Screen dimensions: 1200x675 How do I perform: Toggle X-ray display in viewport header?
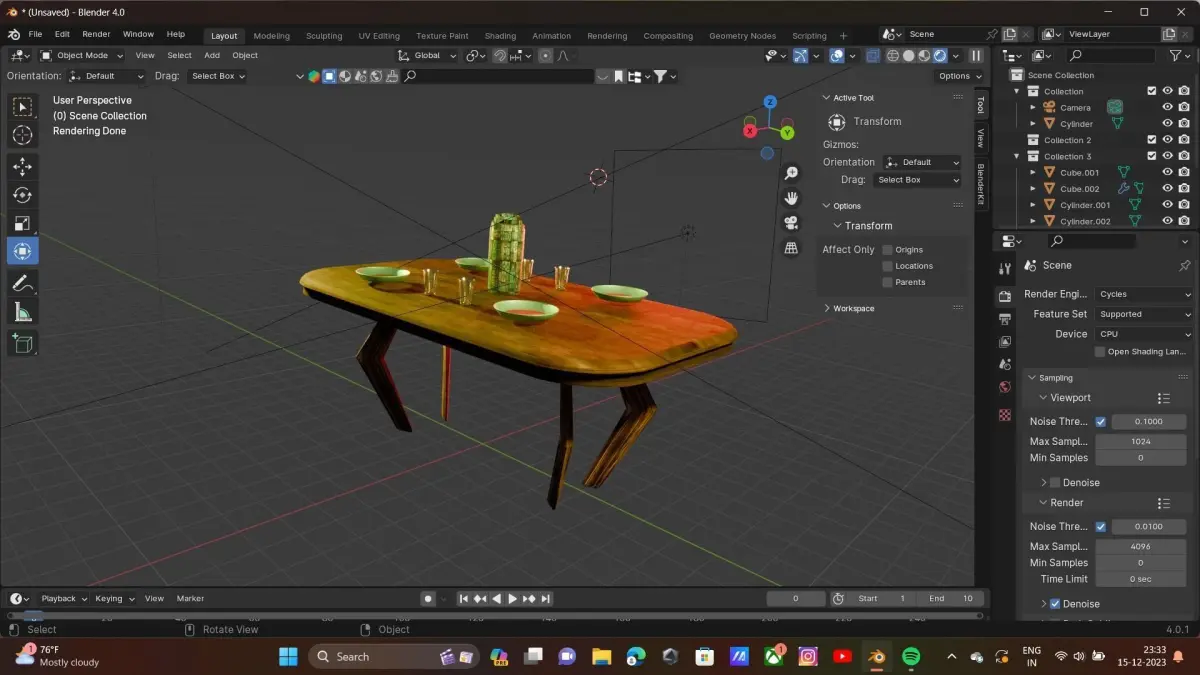(x=871, y=56)
